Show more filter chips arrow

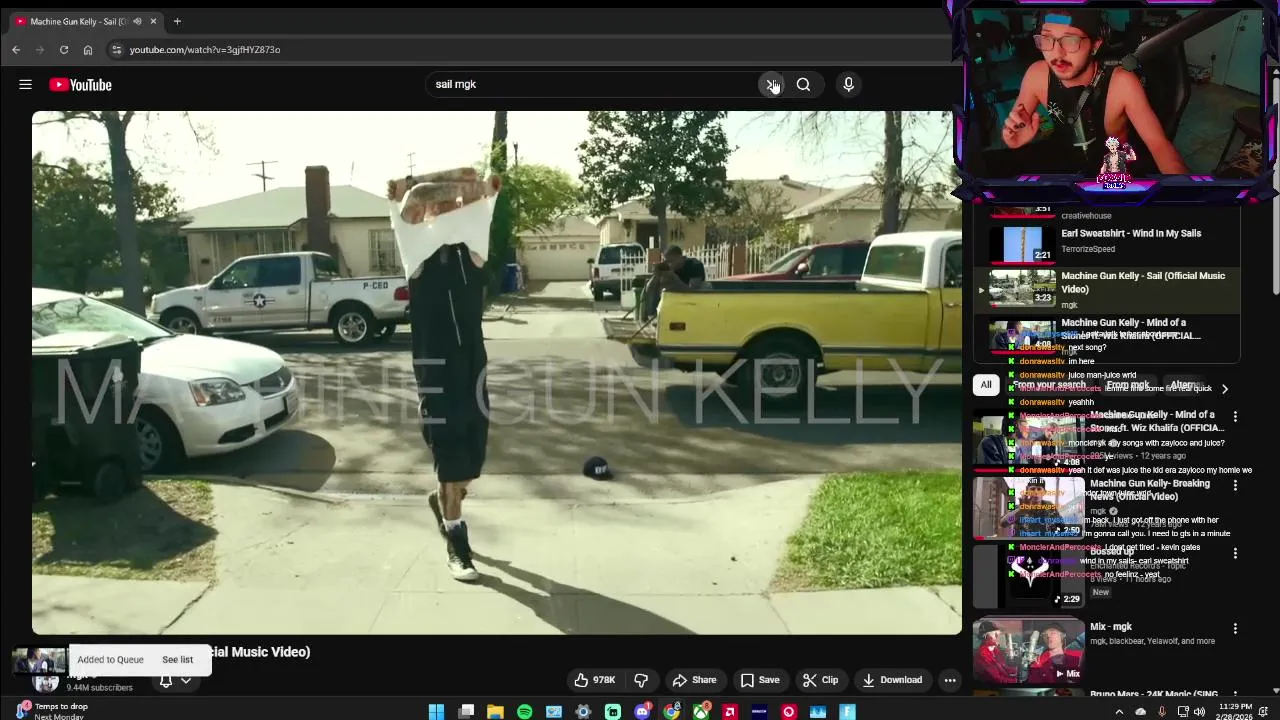click(x=1224, y=389)
